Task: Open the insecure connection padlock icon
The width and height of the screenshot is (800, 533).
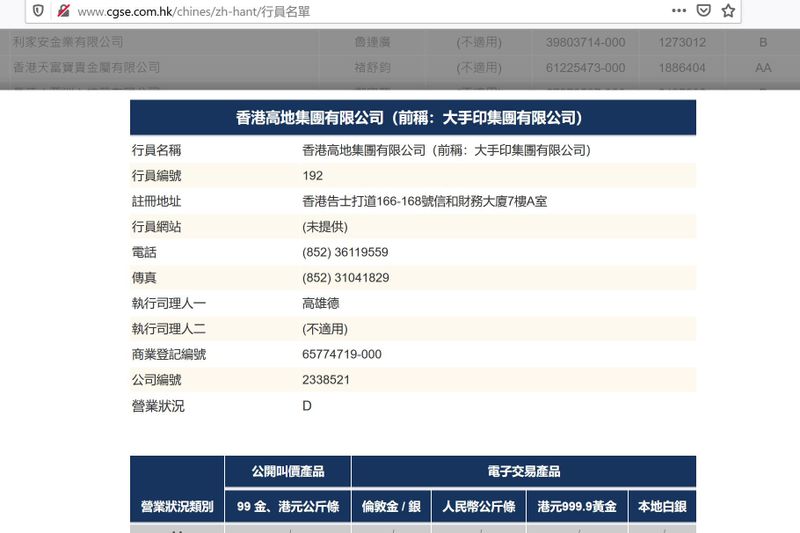Action: [63, 11]
